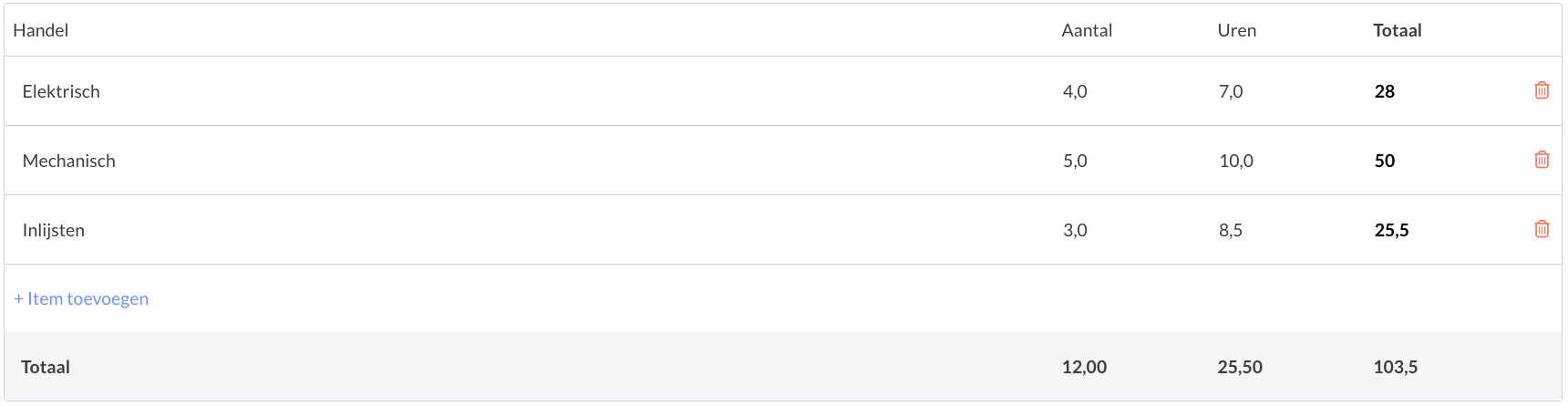Delete the Elektrisch row with trash icon
The height and width of the screenshot is (407, 1568).
(x=1542, y=90)
